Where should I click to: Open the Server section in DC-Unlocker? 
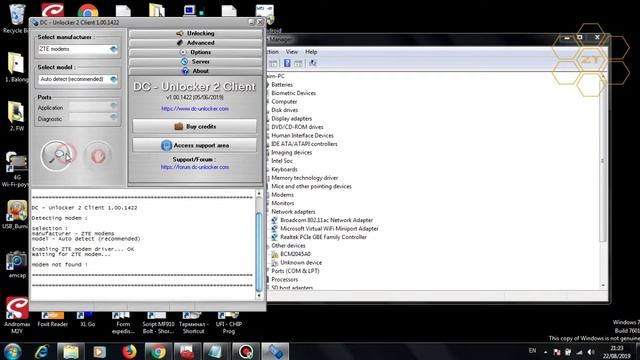point(196,62)
